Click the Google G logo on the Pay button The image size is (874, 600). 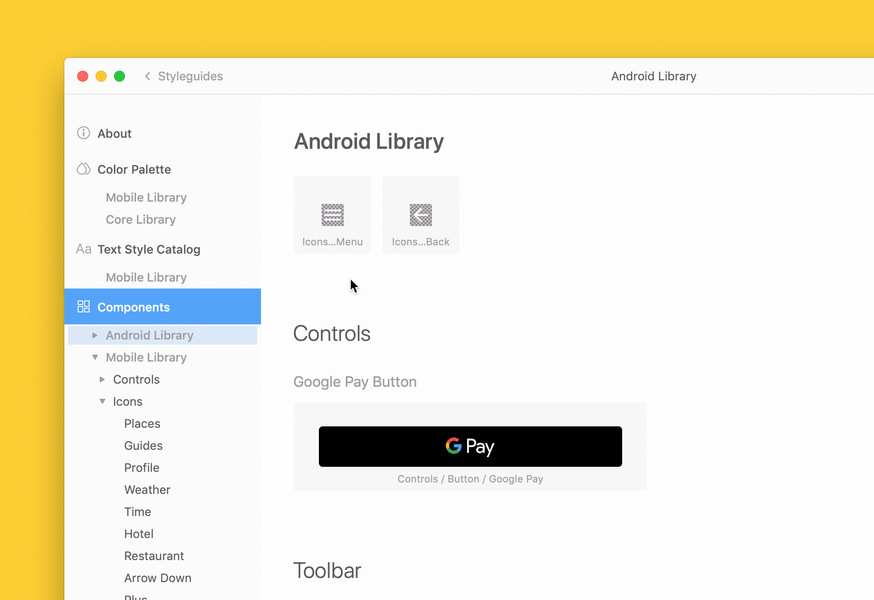[x=454, y=446]
